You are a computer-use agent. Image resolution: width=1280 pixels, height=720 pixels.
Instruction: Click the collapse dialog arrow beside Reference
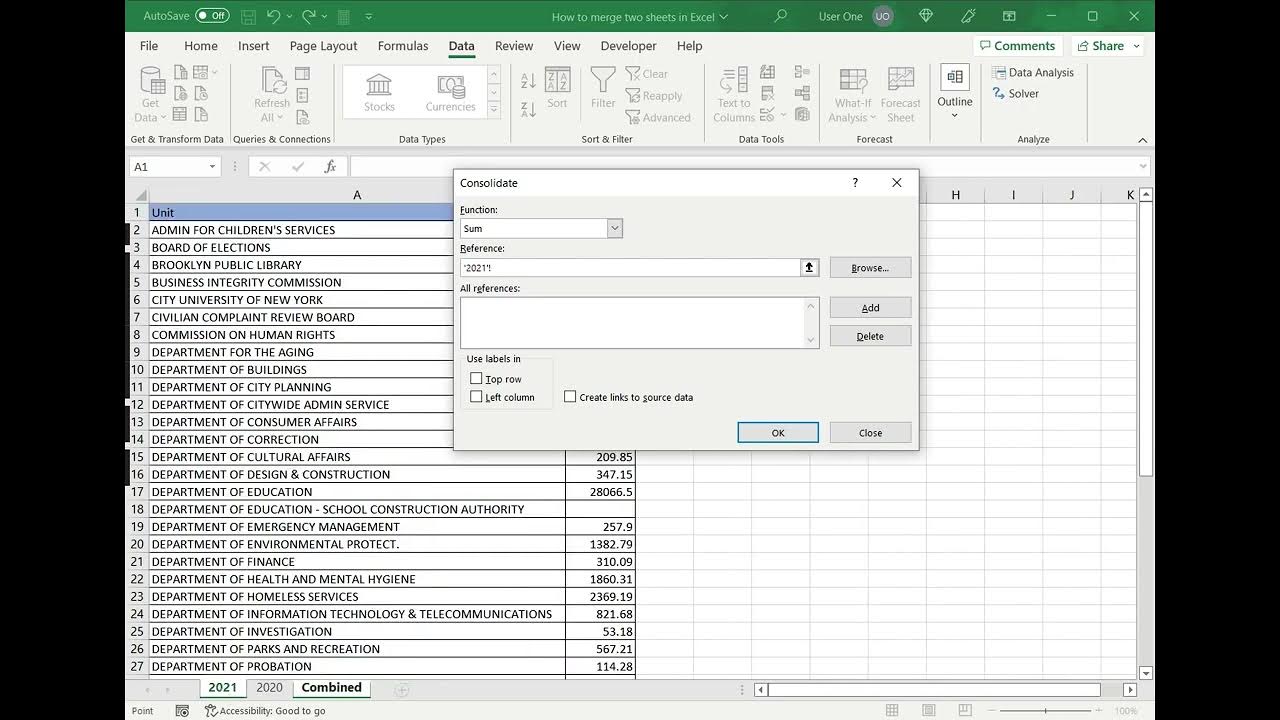point(809,267)
